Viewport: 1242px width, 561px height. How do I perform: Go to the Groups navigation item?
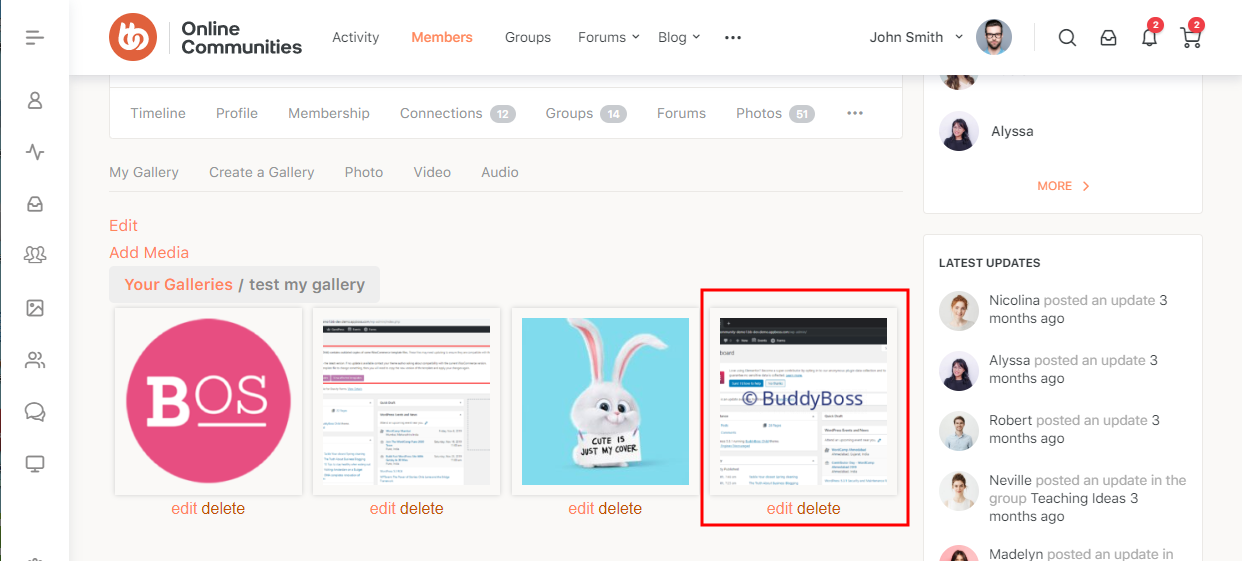point(528,37)
